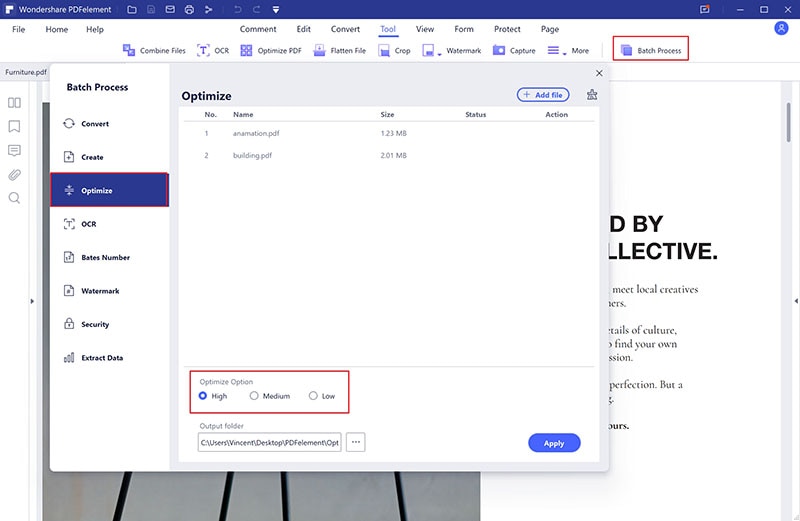800x521 pixels.
Task: Click Optimize PDF in ribbon
Action: point(271,51)
